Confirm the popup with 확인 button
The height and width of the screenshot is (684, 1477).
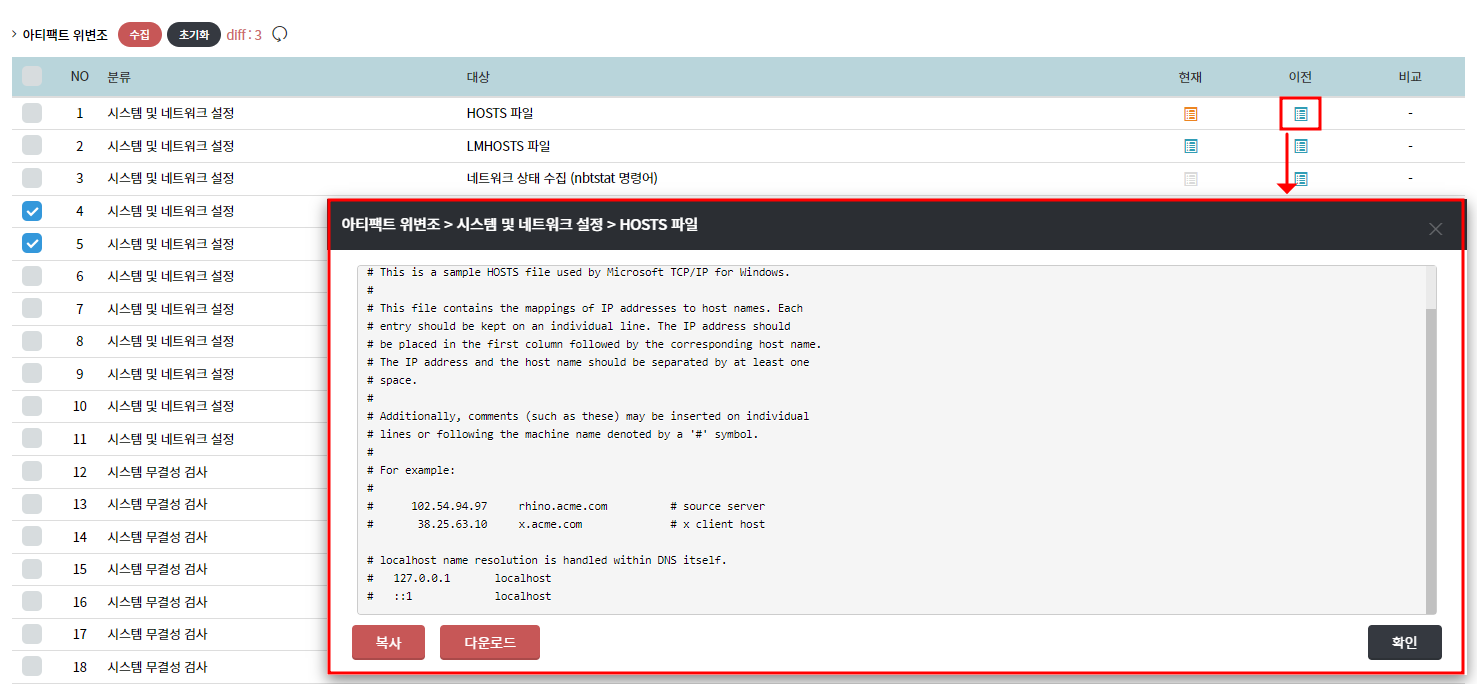[1404, 643]
